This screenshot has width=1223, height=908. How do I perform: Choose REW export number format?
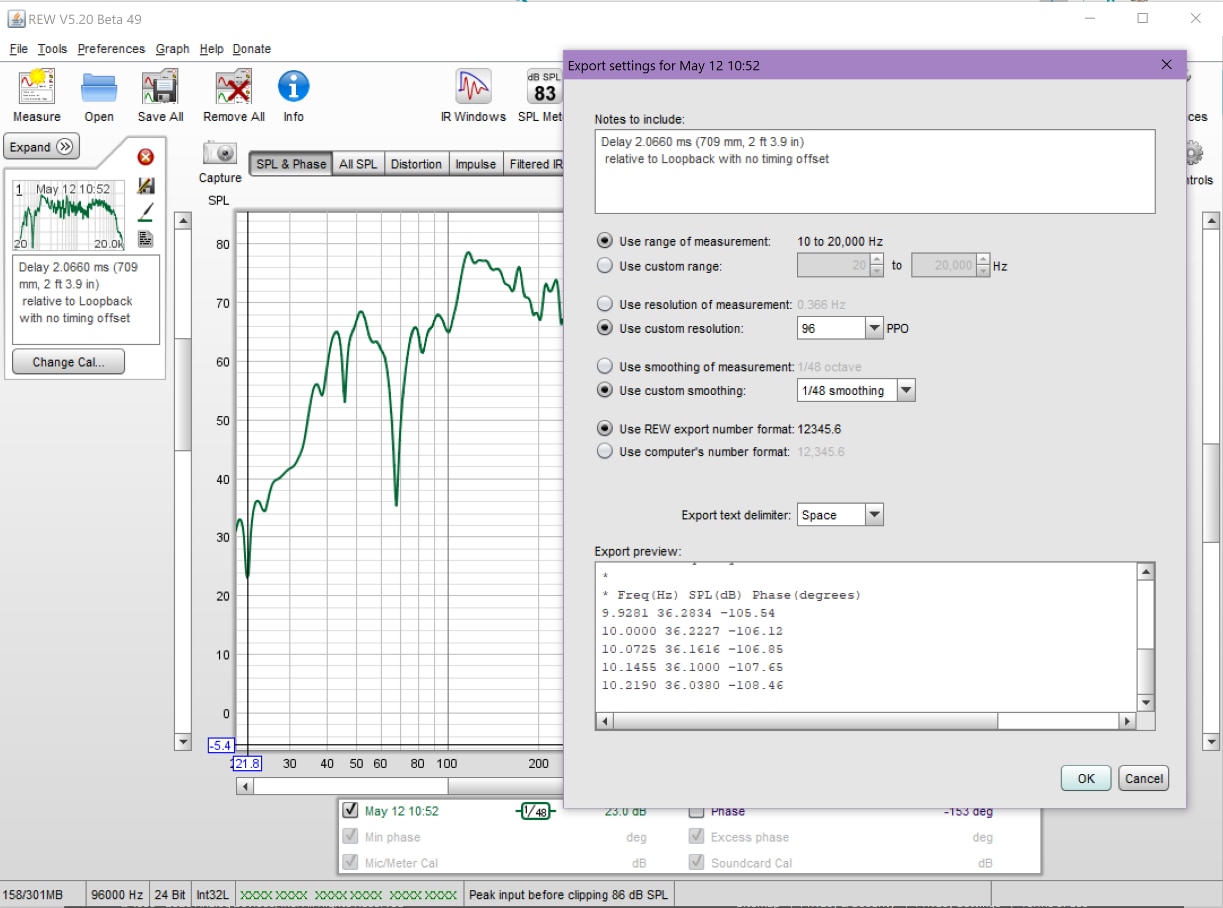tap(604, 429)
